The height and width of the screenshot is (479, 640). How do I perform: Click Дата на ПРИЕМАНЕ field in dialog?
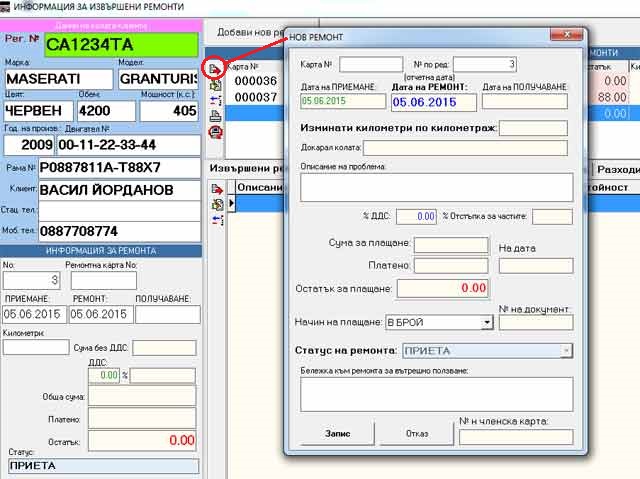343,101
